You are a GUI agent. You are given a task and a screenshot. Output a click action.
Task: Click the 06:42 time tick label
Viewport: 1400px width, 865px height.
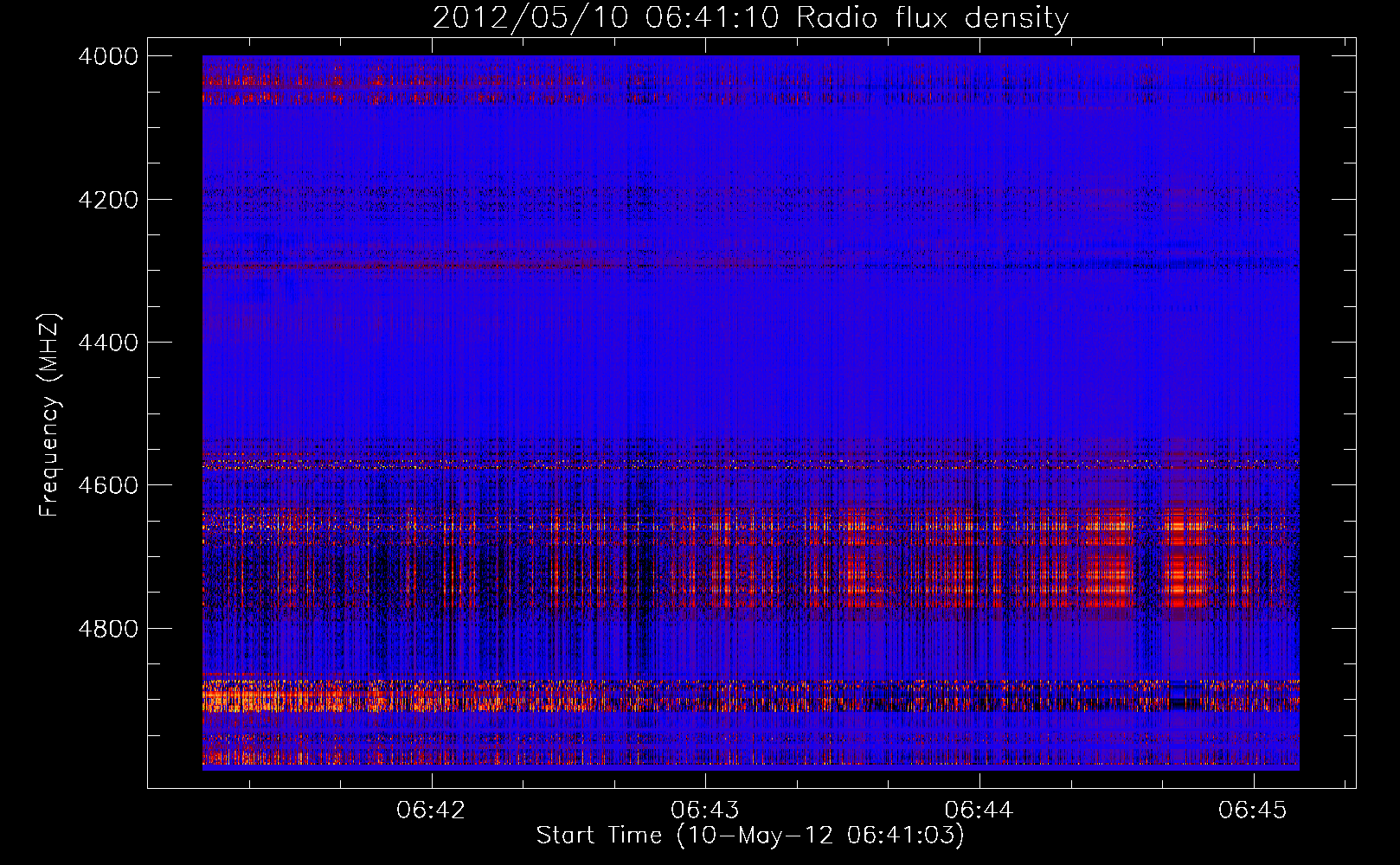[x=431, y=811]
